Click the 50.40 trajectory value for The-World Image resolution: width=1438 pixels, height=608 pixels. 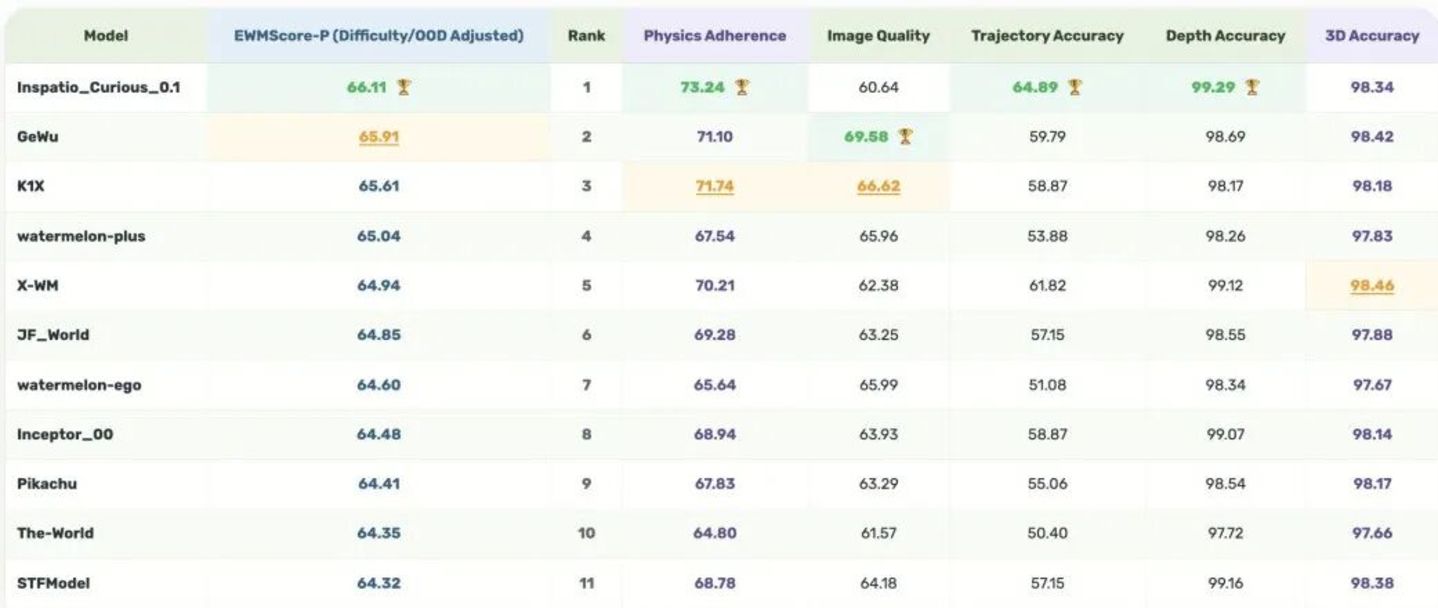point(1047,534)
